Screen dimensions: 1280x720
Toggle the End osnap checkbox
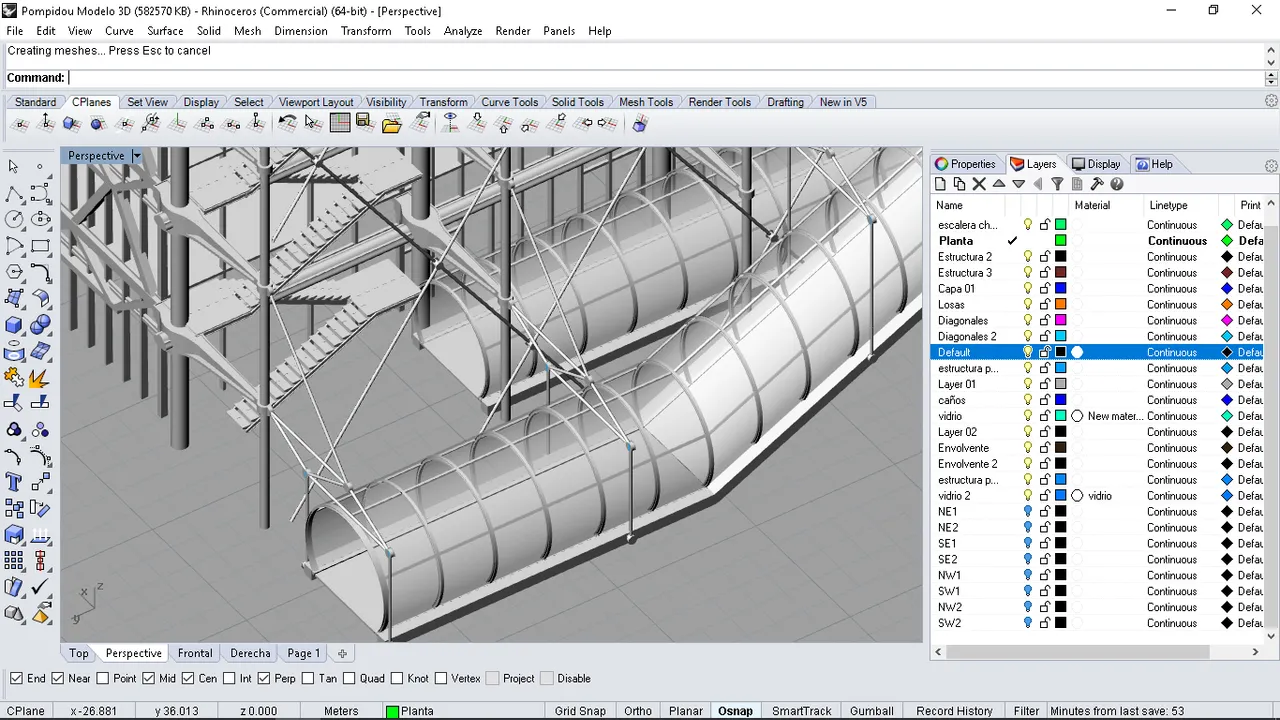tap(16, 678)
